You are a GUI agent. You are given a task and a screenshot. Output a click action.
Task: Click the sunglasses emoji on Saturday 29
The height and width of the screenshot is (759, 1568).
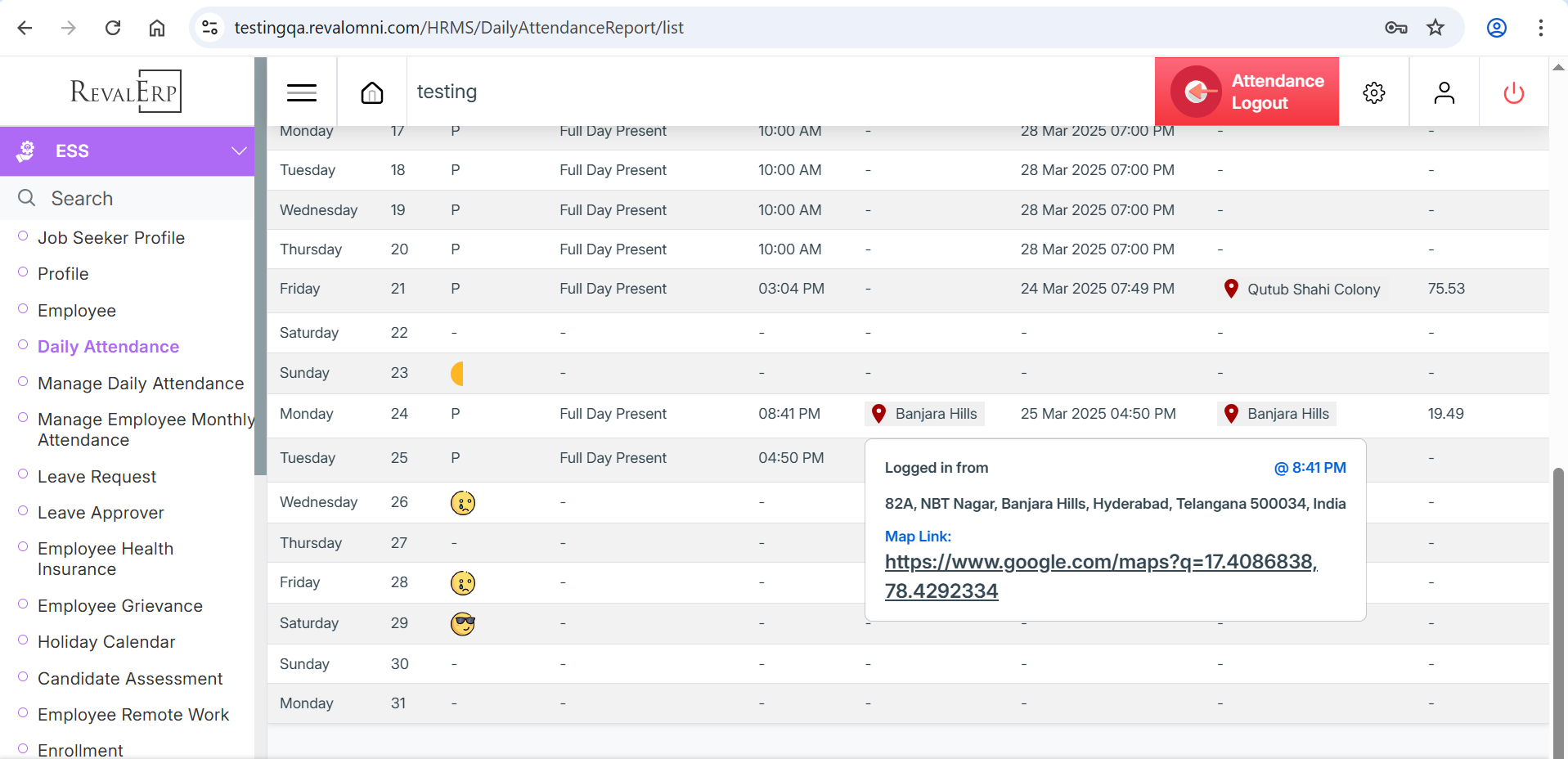pos(463,623)
